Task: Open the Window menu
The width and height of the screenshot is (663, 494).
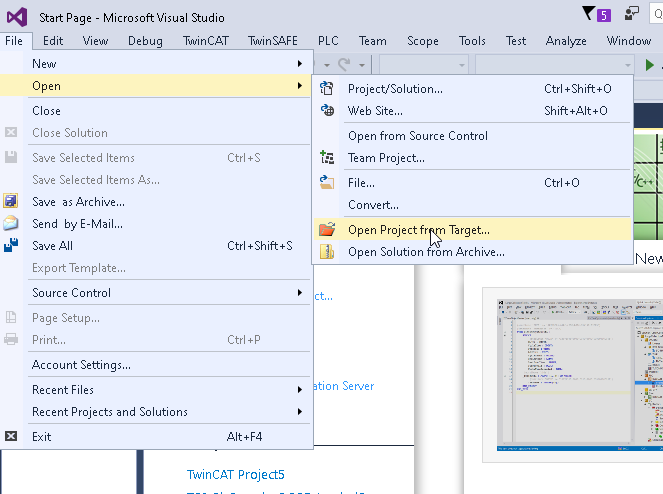Action: [x=629, y=41]
